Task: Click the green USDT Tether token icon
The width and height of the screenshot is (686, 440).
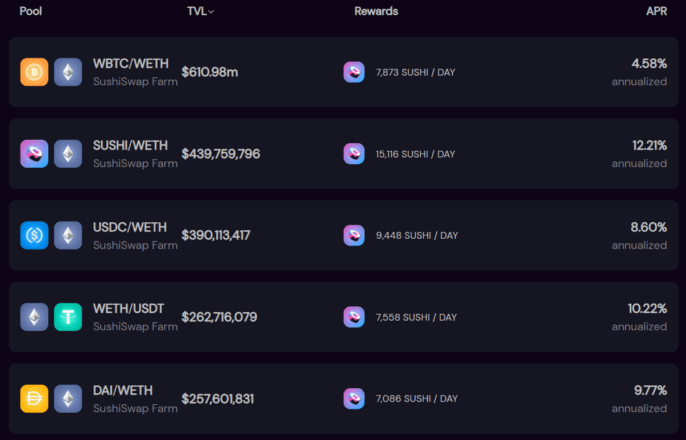Action: pos(68,317)
